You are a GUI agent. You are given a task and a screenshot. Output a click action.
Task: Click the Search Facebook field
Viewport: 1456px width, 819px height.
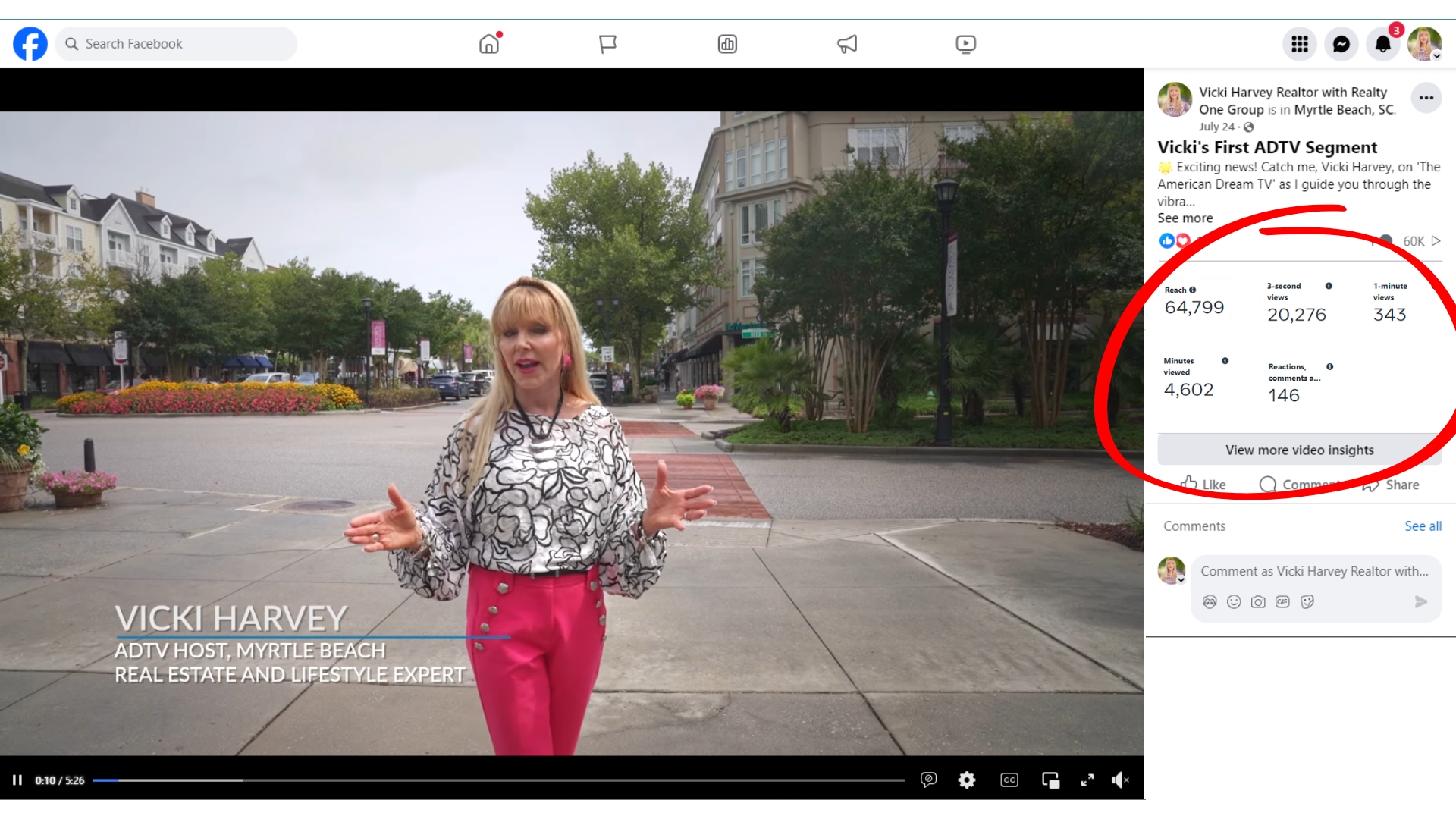(176, 44)
